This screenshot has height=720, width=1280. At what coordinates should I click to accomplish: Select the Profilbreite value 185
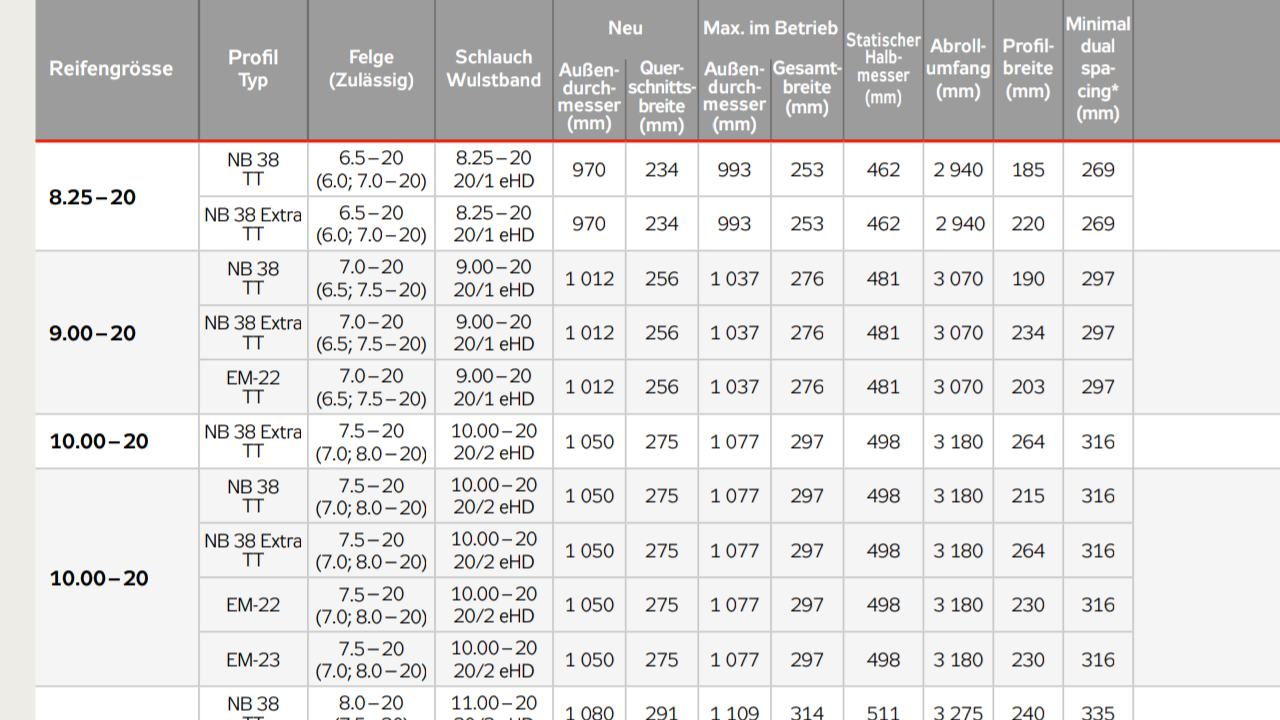point(1028,170)
